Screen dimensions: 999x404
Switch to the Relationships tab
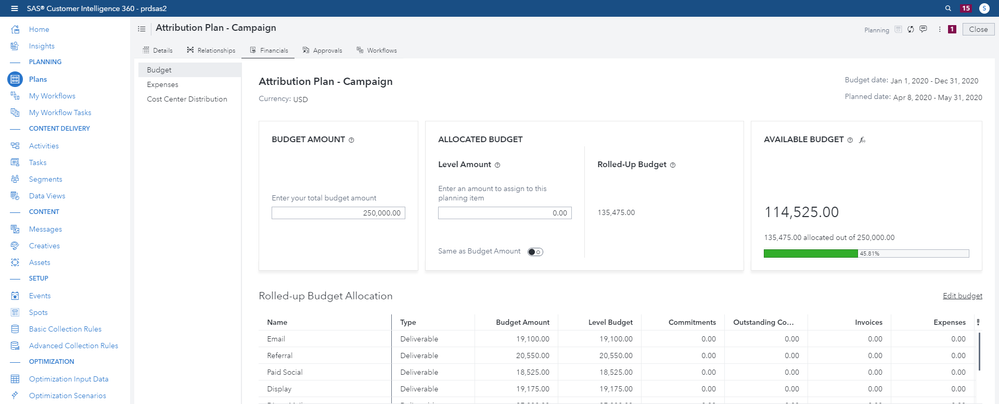pyautogui.click(x=211, y=50)
